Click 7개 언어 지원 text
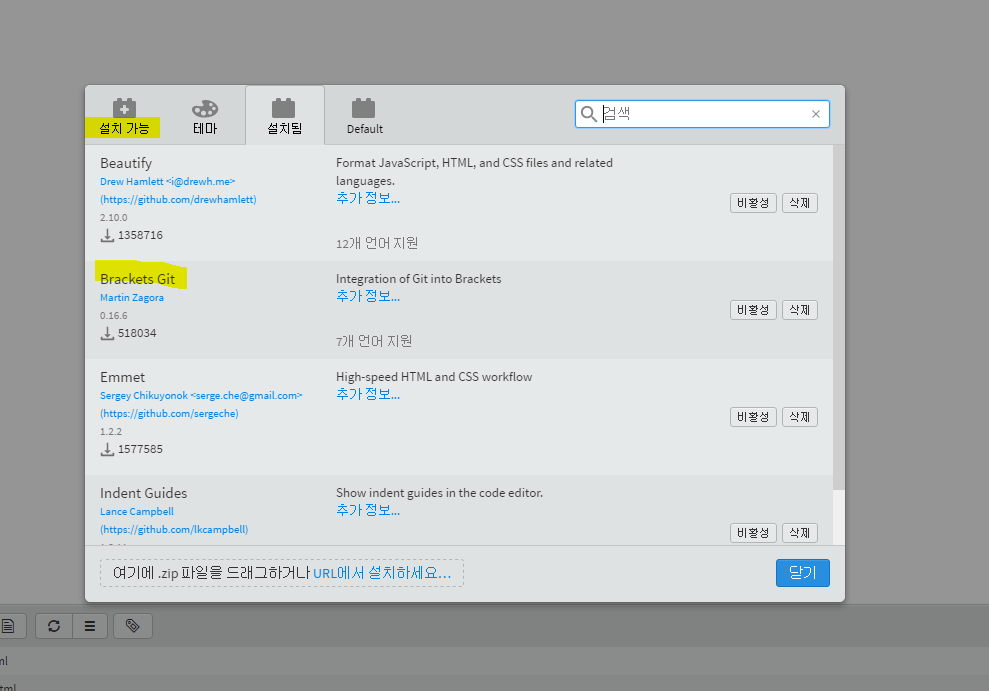Screen dimensions: 989x691 (x=374, y=341)
